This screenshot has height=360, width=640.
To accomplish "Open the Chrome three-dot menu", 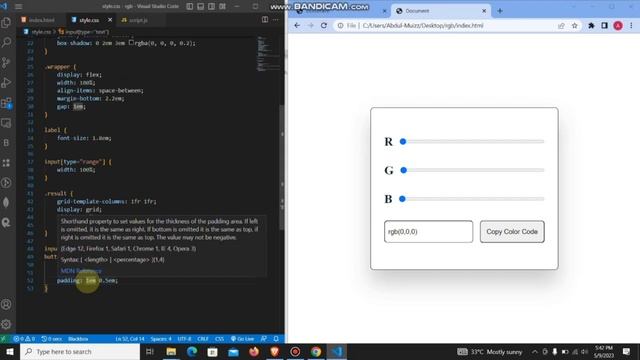I will [x=631, y=25].
